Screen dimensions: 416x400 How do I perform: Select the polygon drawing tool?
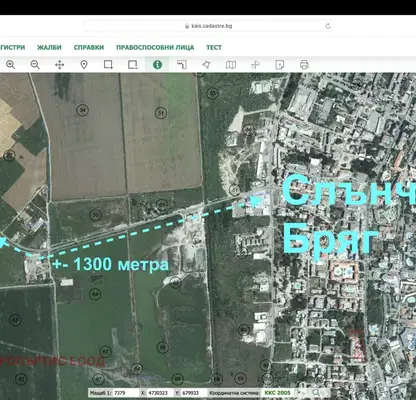coord(206,64)
